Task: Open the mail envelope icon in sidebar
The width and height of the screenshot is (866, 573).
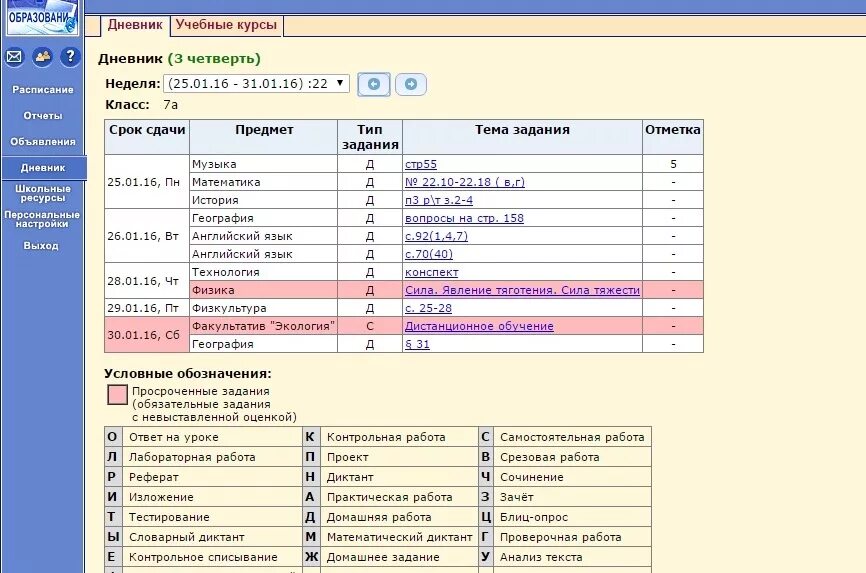Action: coord(14,57)
